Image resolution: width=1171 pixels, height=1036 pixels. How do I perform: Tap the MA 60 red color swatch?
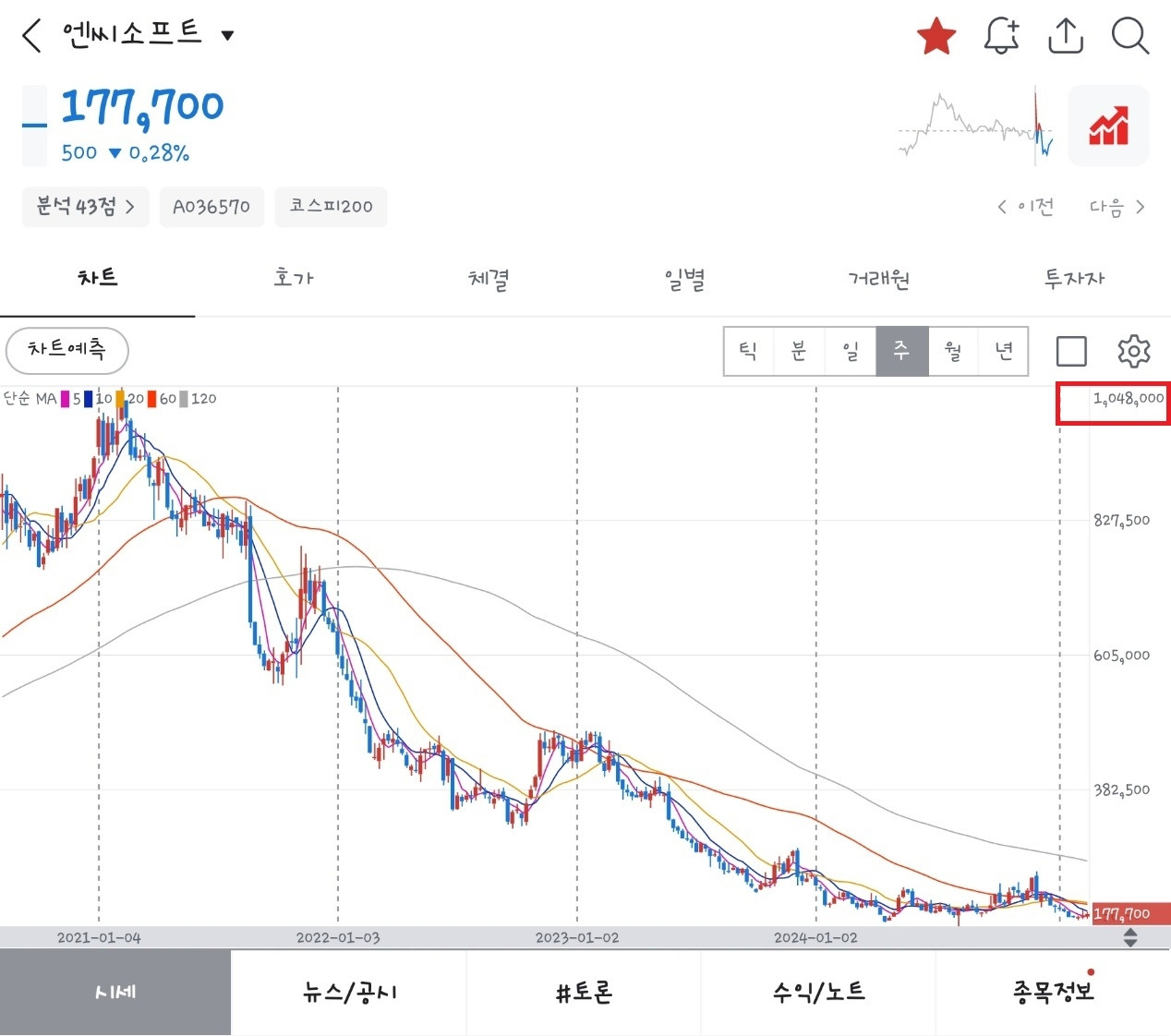[x=152, y=399]
